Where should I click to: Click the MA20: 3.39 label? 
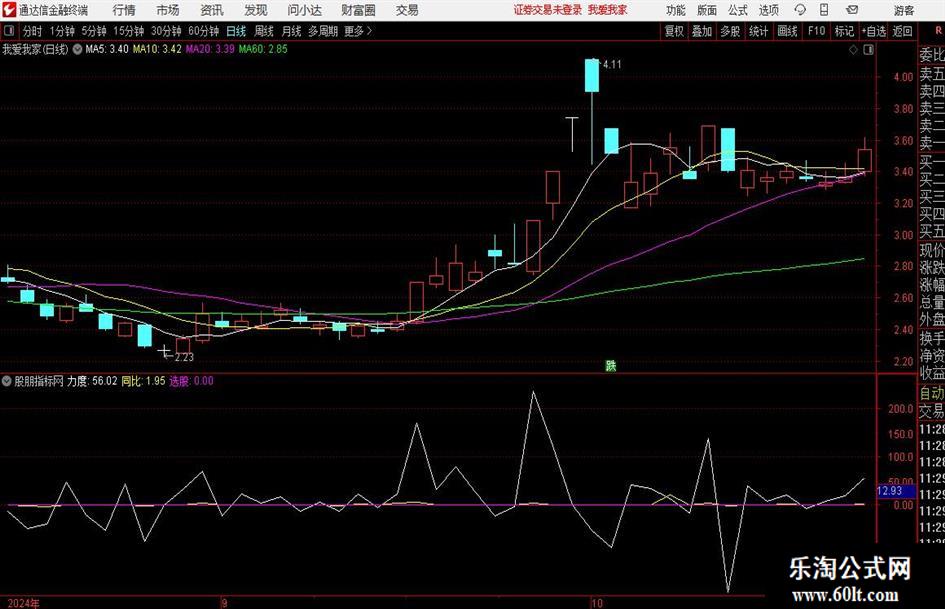210,49
